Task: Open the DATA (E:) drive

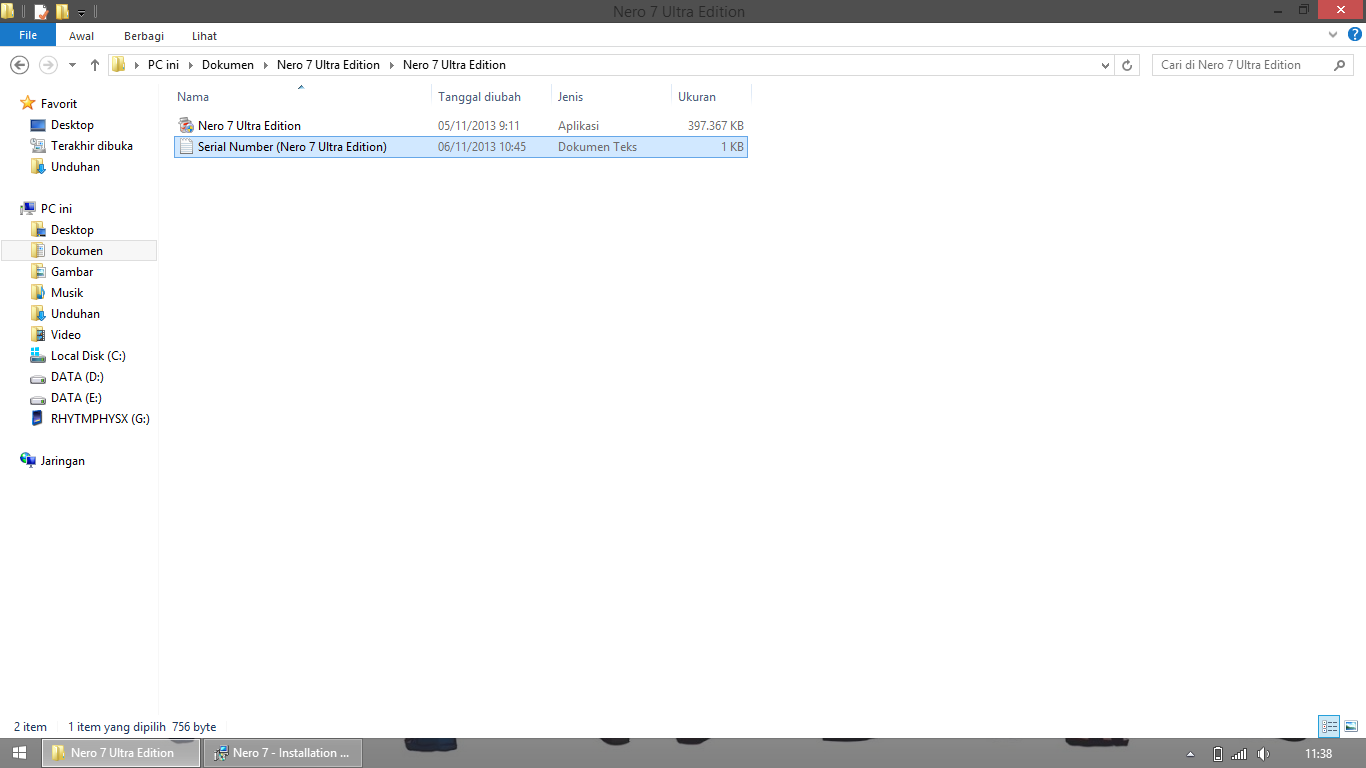Action: tap(76, 398)
